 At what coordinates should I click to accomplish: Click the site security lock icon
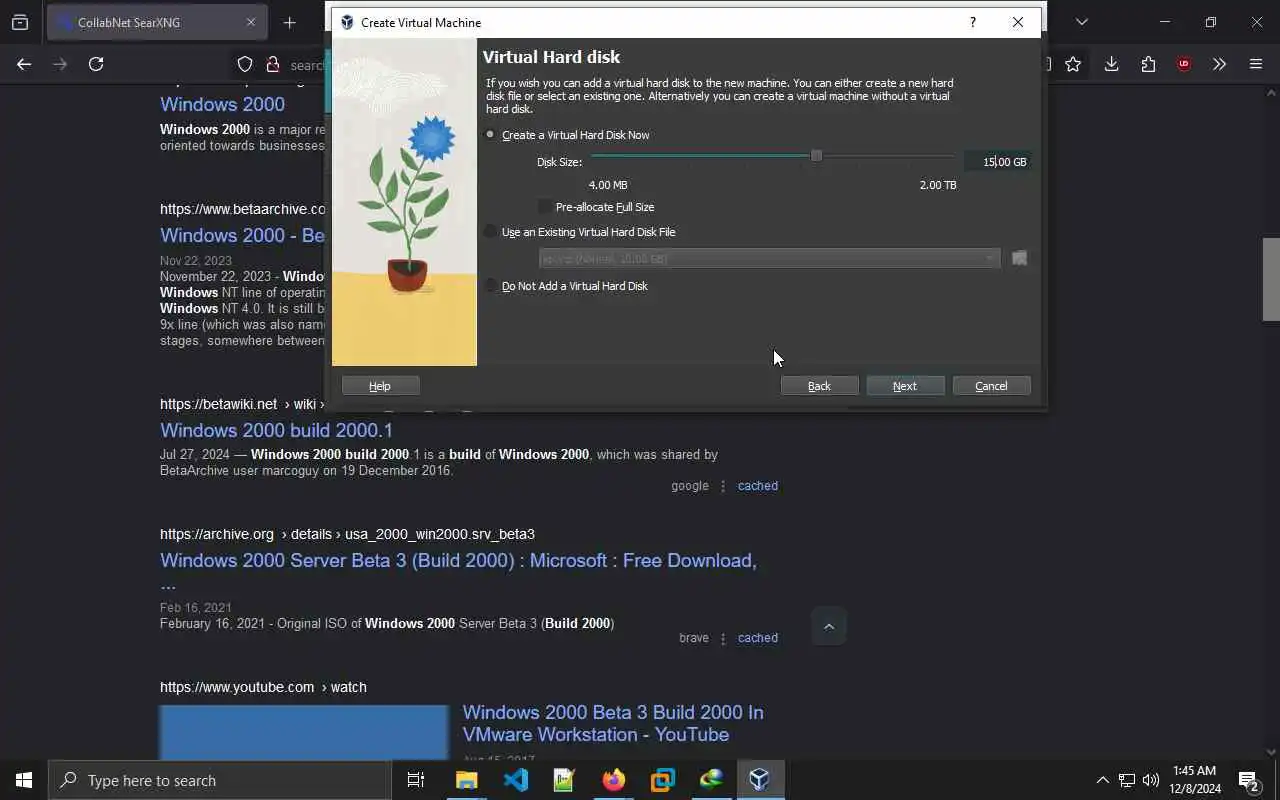point(272,64)
